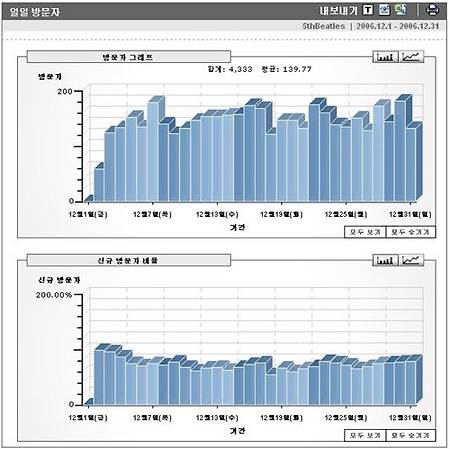Image resolution: width=450 pixels, height=449 pixels.
Task: Click 모두 보기 under new visitor ratio chart
Action: point(365,435)
